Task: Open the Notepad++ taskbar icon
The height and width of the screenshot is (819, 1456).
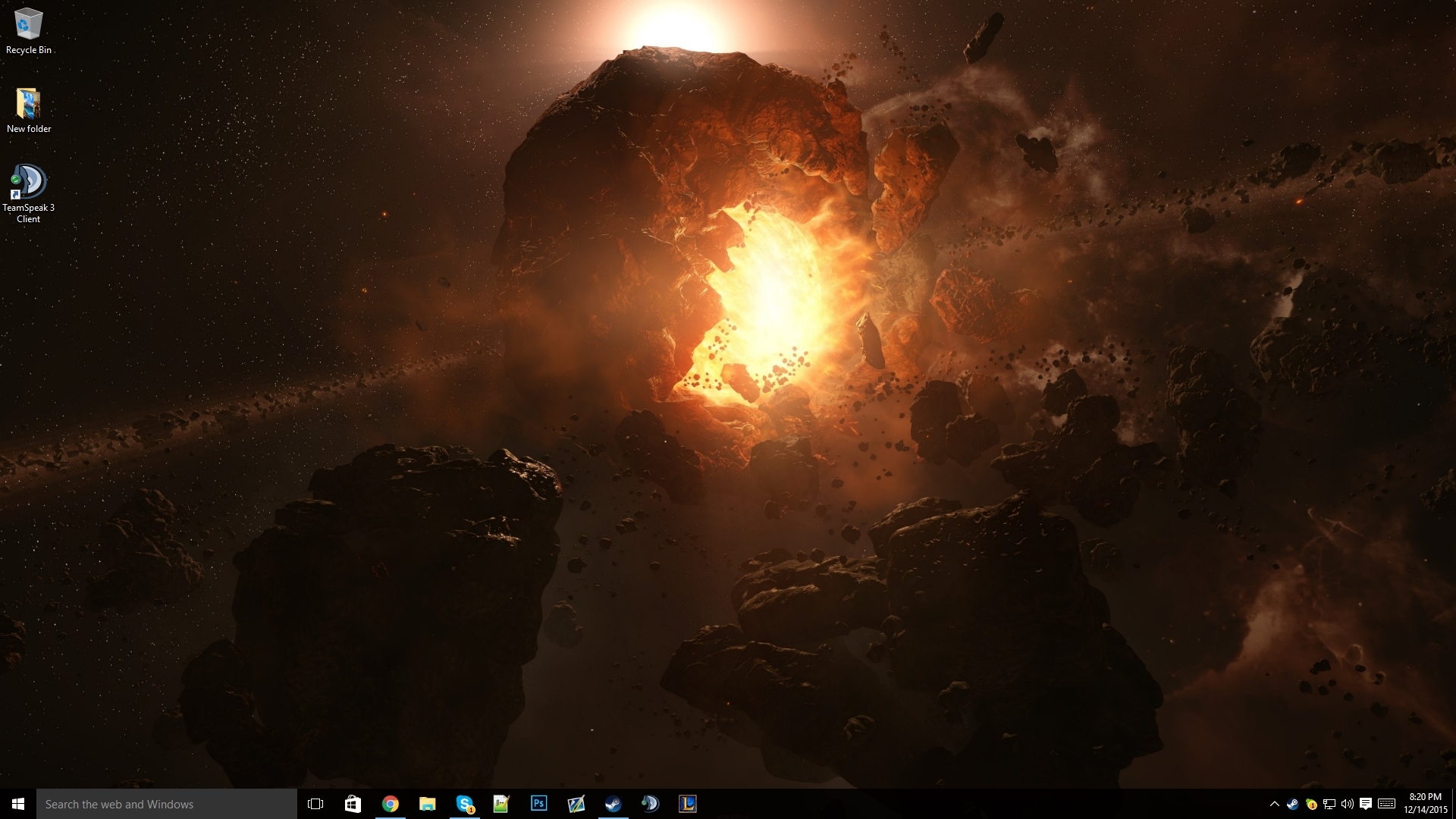Action: pos(501,804)
